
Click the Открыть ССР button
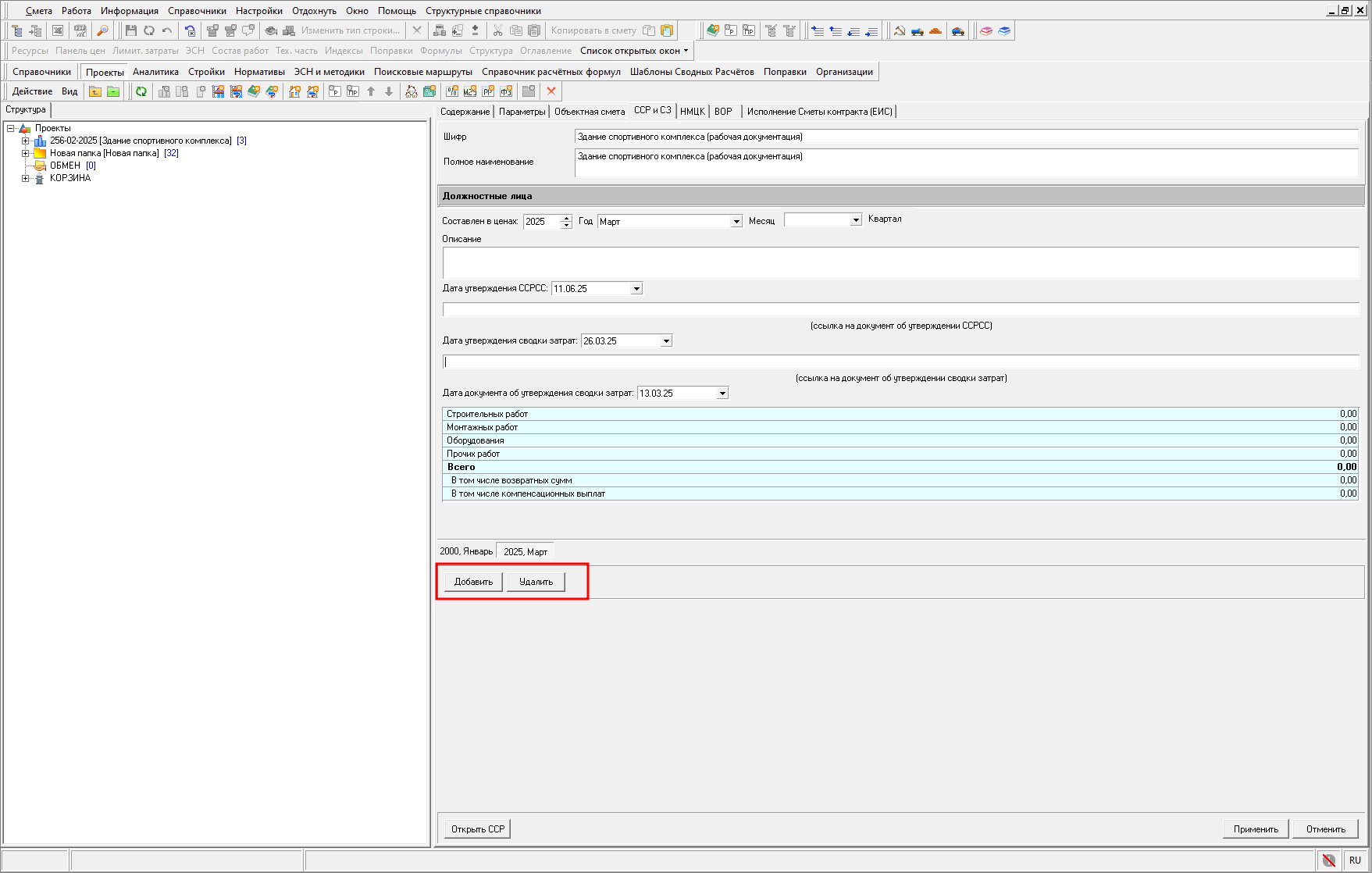click(478, 829)
